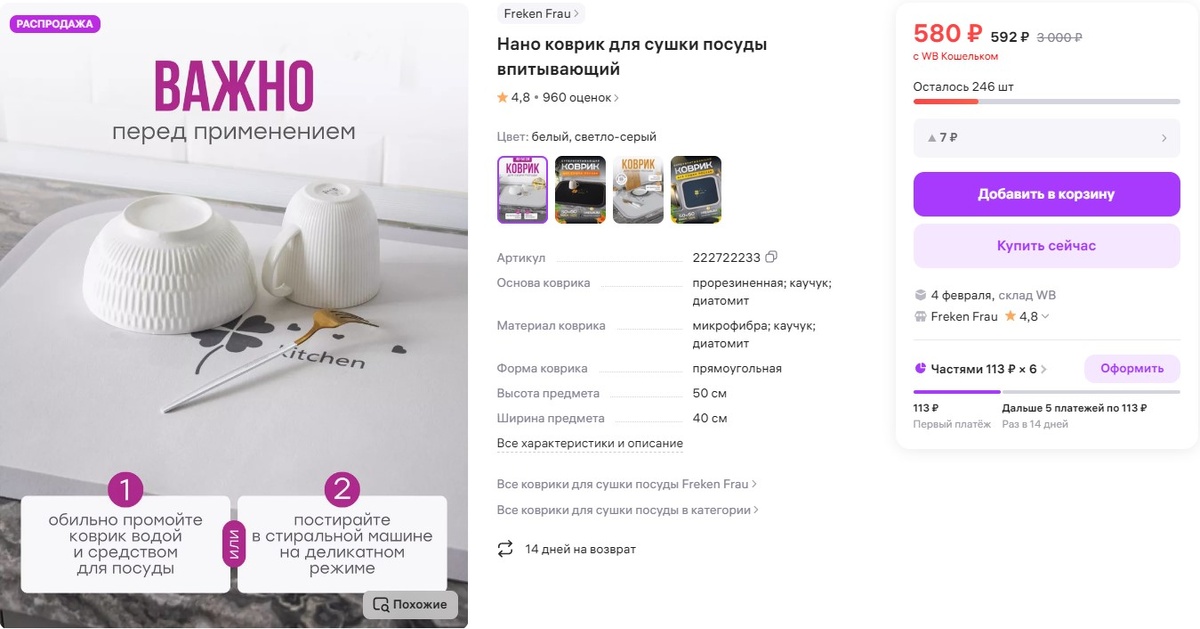Open the Freken Frau brand tag
Screen dimensions: 1200x629
coord(541,14)
